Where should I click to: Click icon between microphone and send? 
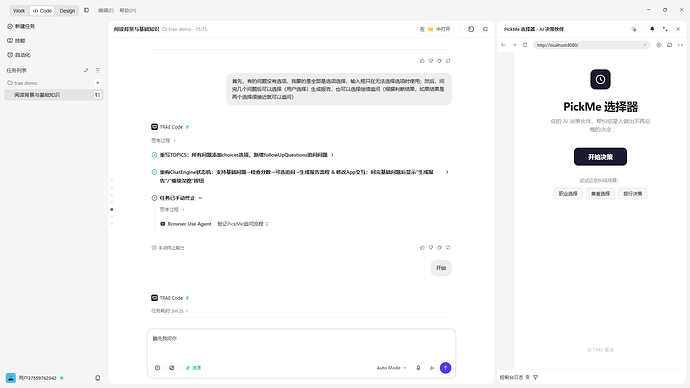432,368
